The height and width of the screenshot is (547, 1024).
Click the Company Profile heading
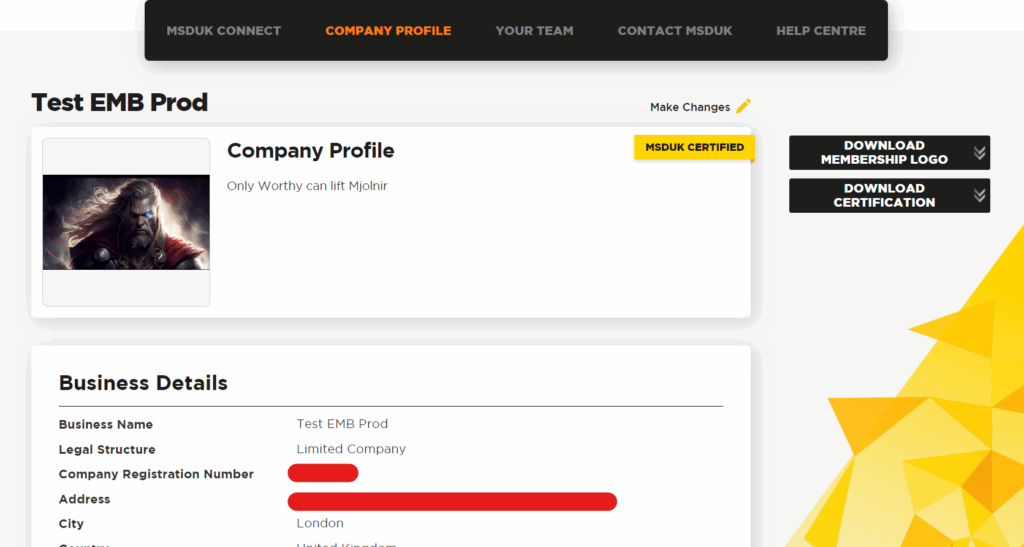click(x=310, y=151)
